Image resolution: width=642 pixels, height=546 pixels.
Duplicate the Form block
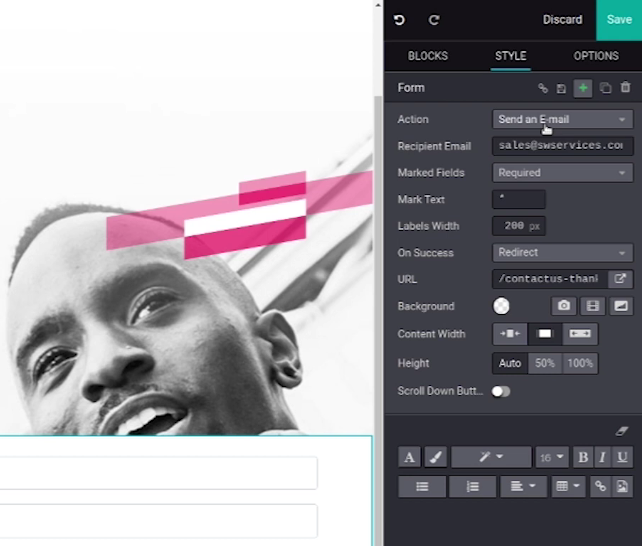tap(605, 88)
